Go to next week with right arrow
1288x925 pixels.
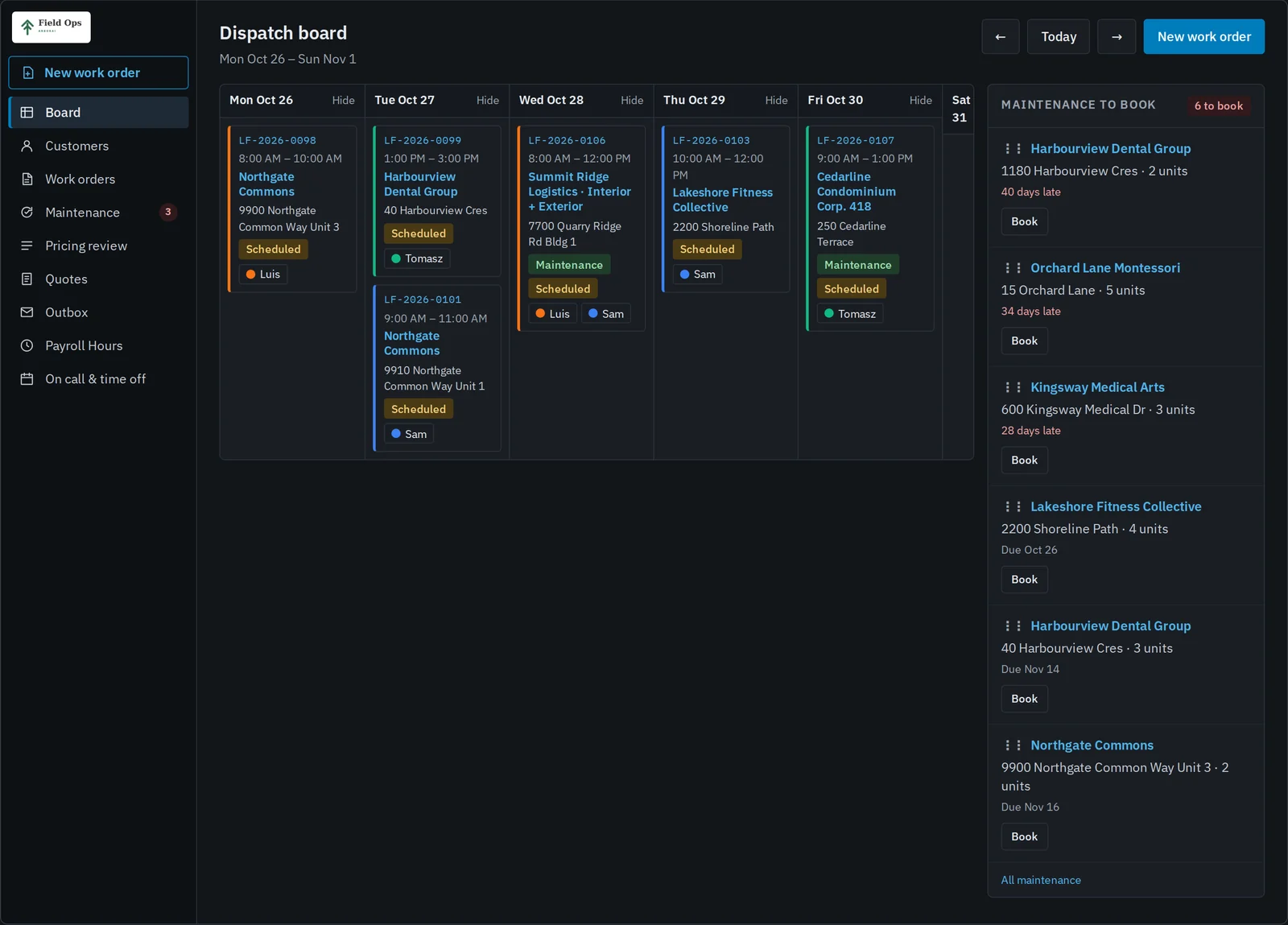pyautogui.click(x=1117, y=37)
